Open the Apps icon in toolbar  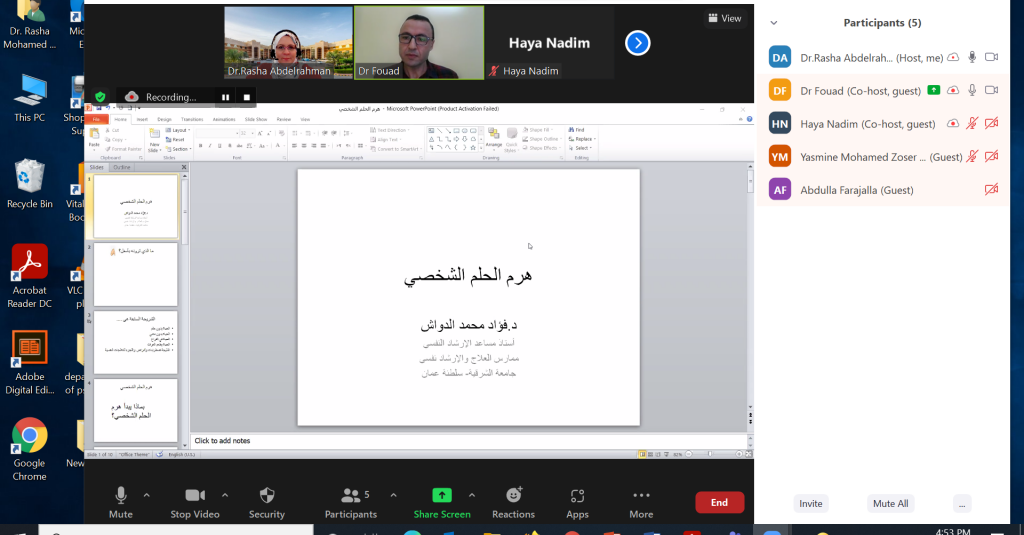coord(577,496)
